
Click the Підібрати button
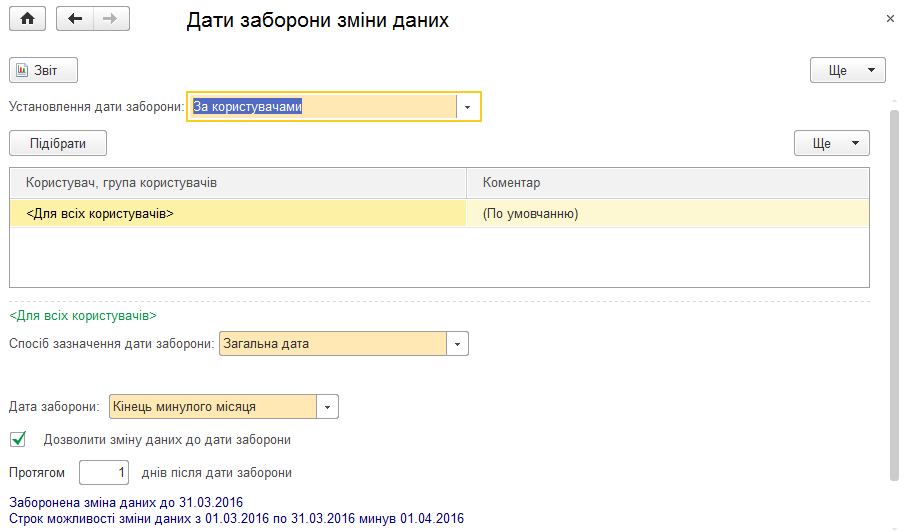[58, 143]
